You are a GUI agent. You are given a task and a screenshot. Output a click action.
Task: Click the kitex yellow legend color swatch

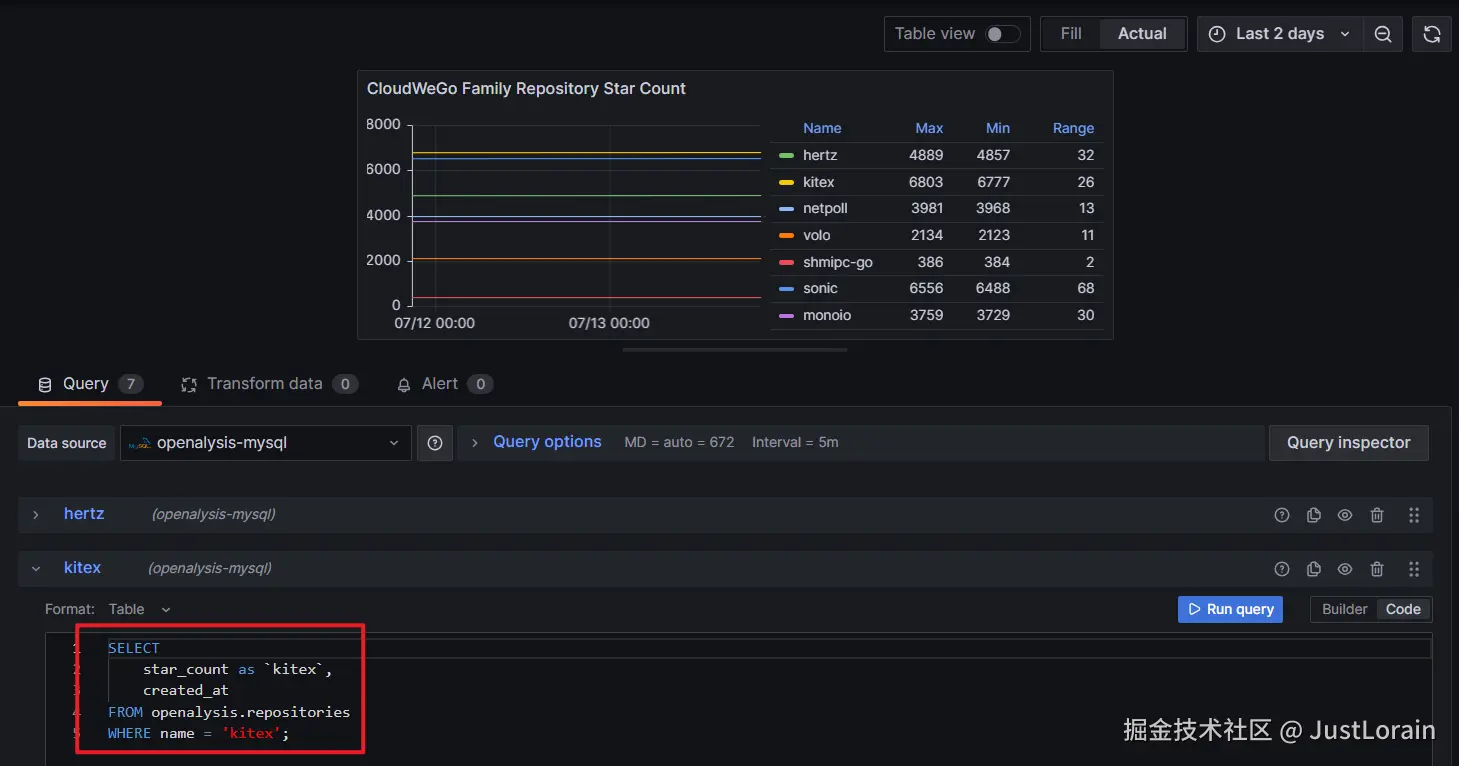click(x=786, y=183)
